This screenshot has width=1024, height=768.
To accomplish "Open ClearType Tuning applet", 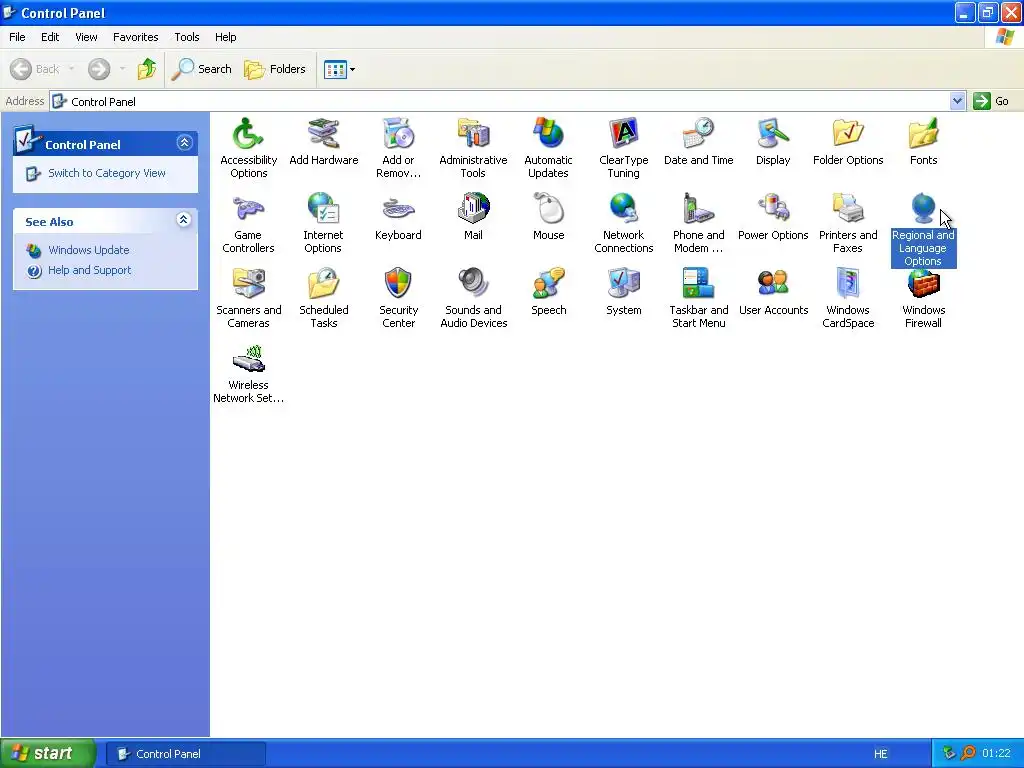I will tap(623, 134).
